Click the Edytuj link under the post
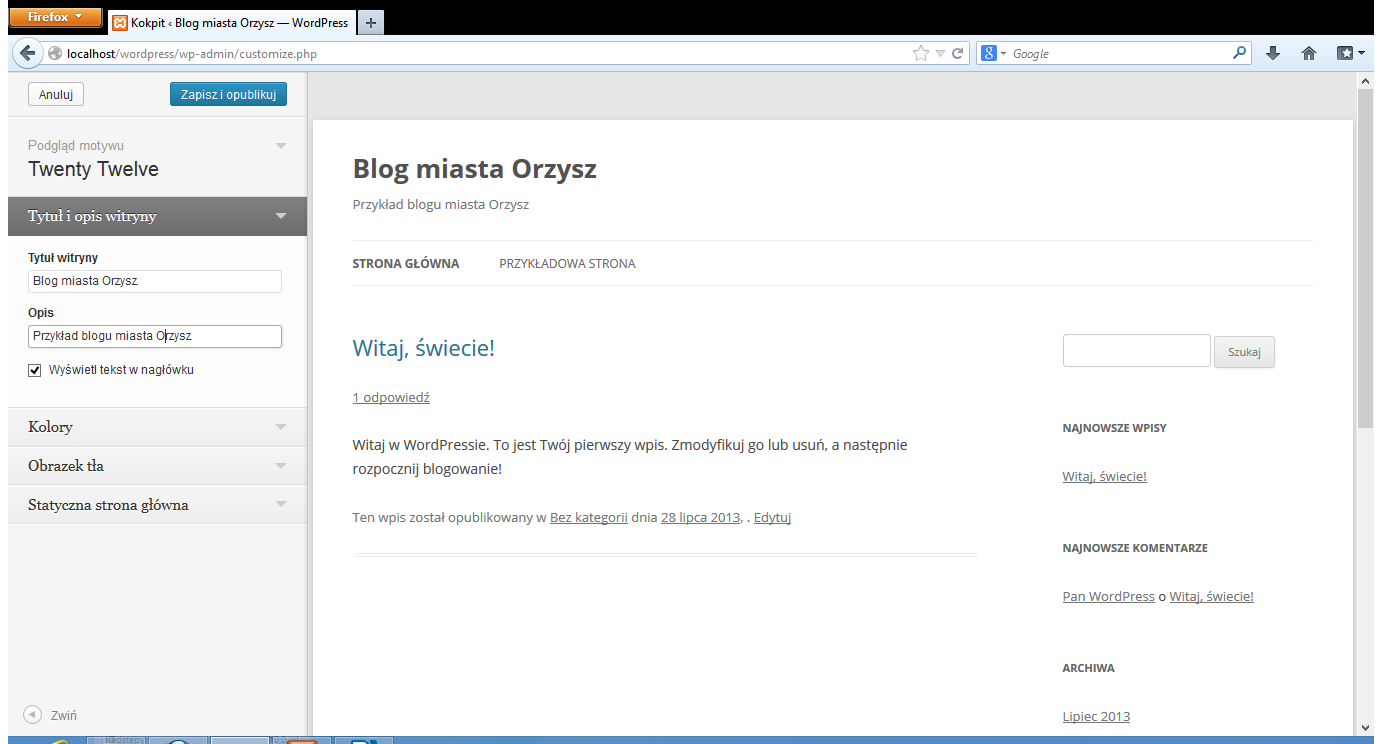Viewport: 1382px width, 744px height. point(772,517)
